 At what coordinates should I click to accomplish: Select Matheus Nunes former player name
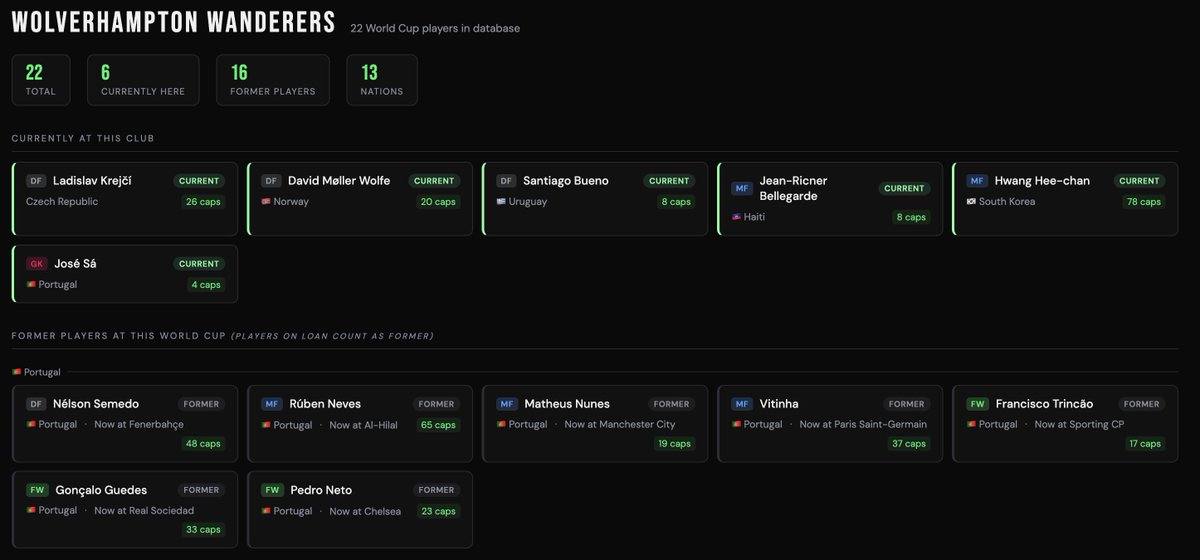[x=567, y=404]
